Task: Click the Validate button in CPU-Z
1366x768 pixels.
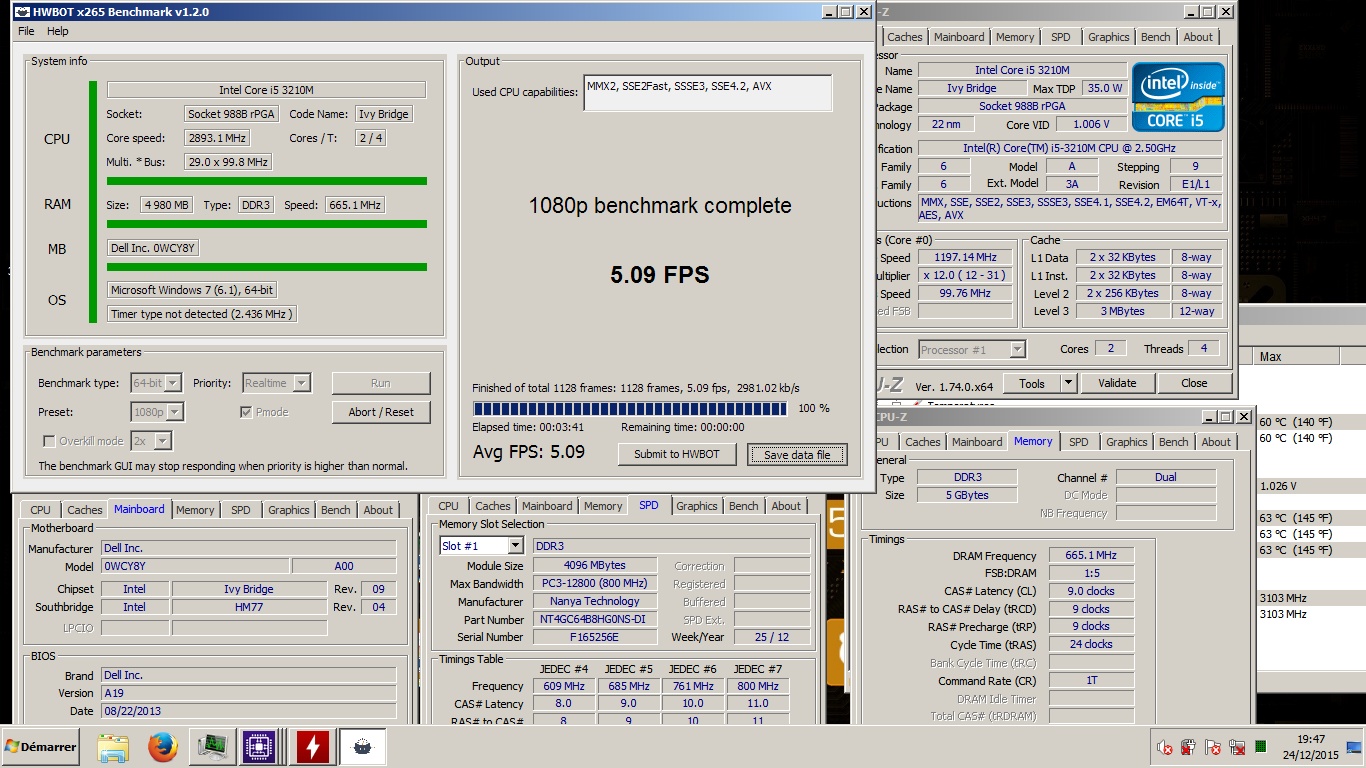Action: coord(1117,383)
